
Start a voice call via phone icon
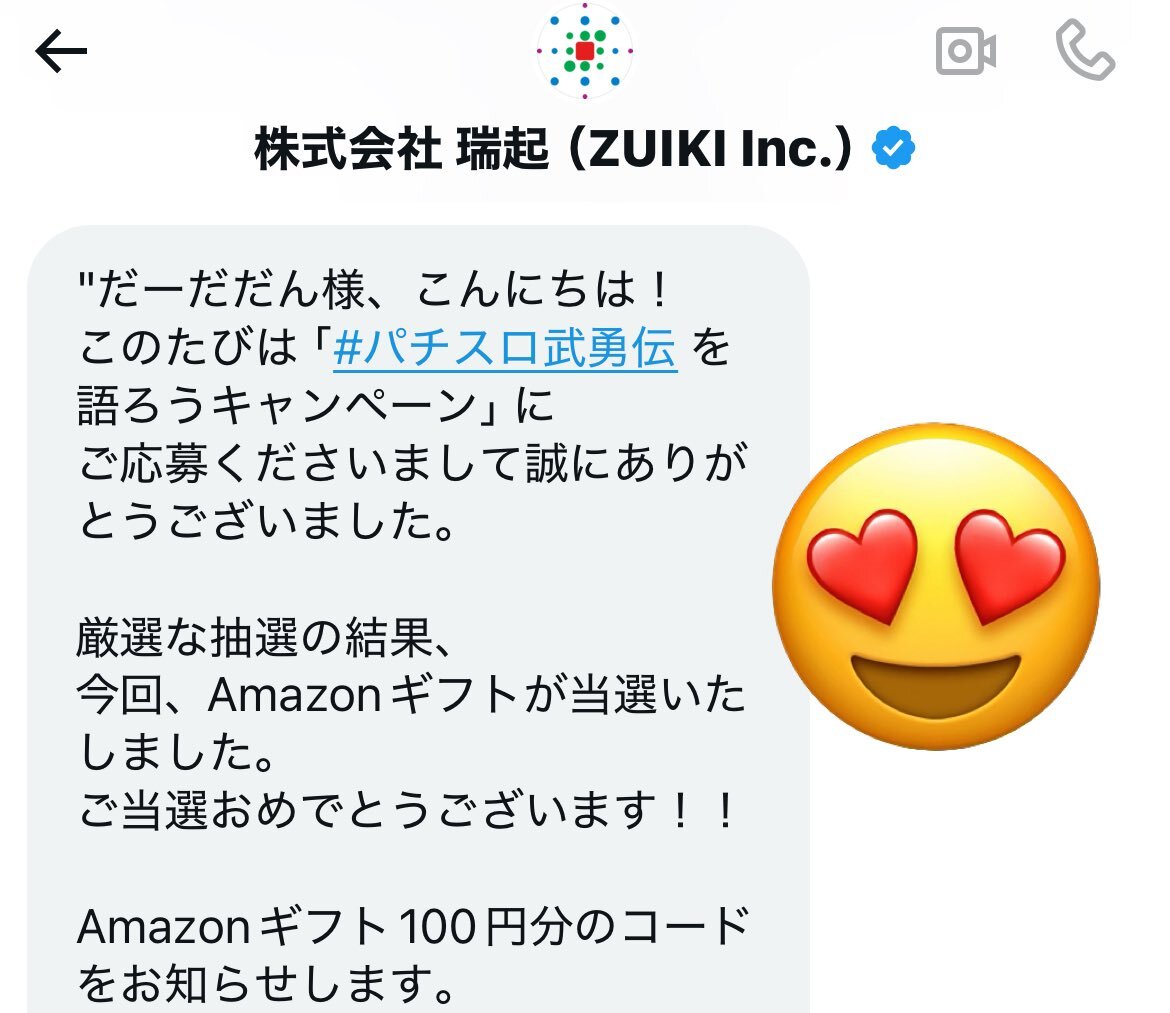(x=1085, y=50)
